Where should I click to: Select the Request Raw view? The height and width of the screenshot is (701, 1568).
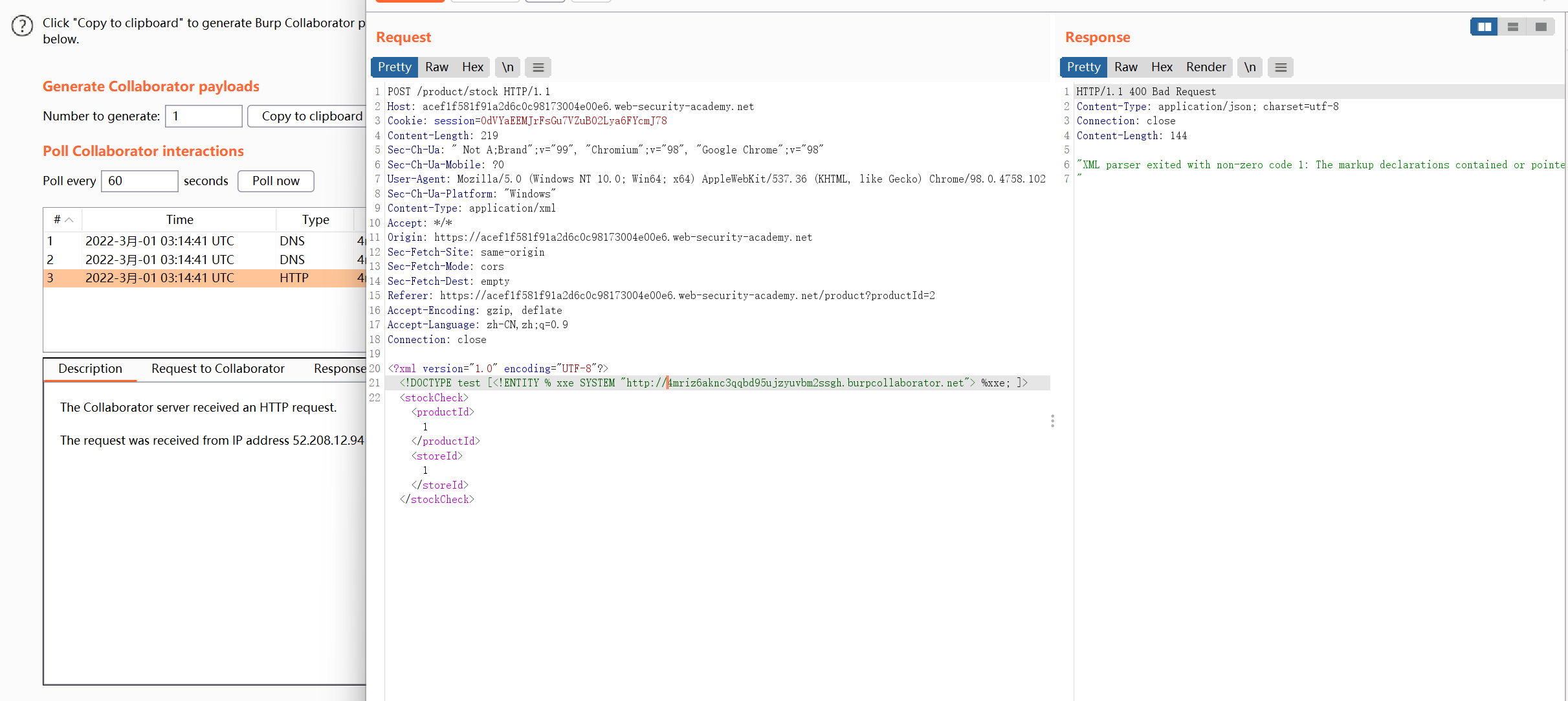click(436, 67)
